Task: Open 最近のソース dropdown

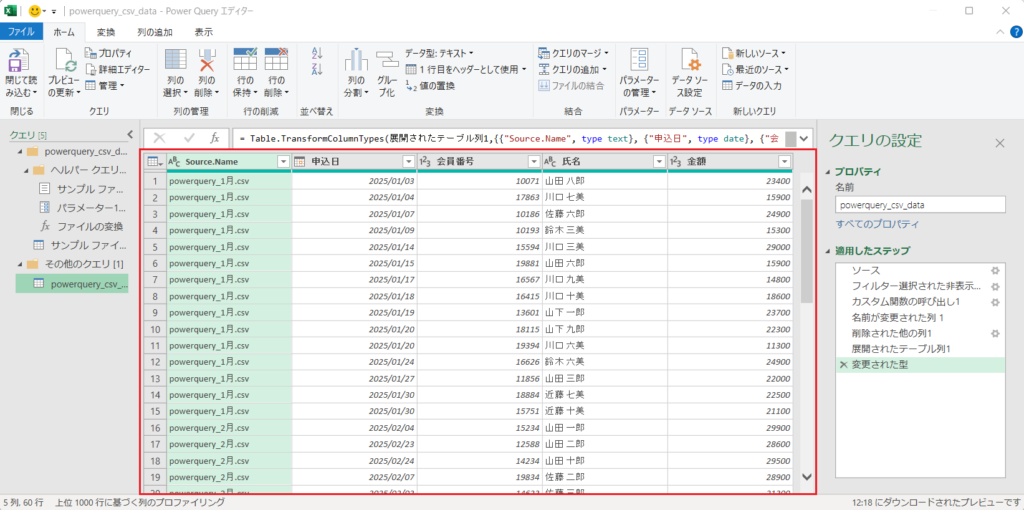Action: coord(756,69)
